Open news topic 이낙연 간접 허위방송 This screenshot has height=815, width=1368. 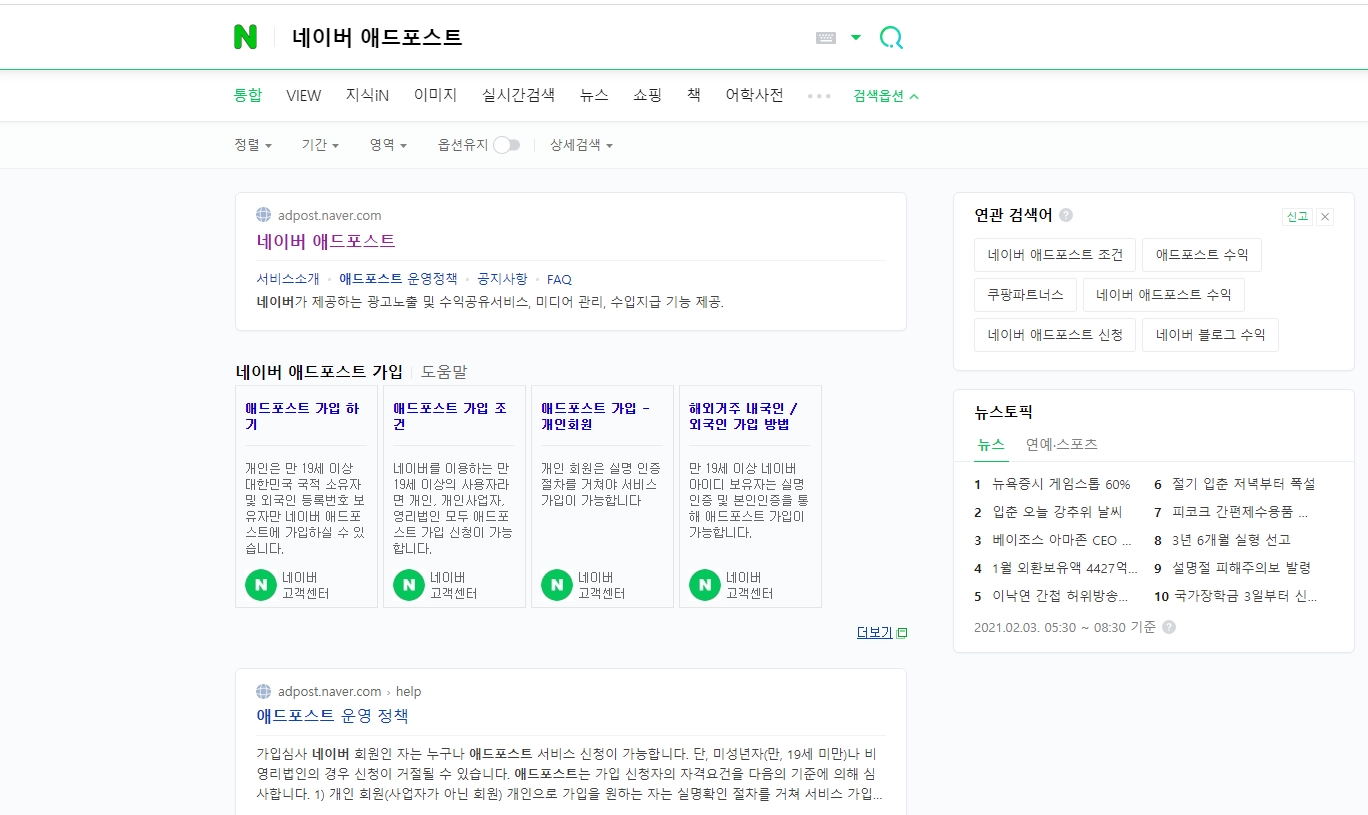(x=1060, y=596)
